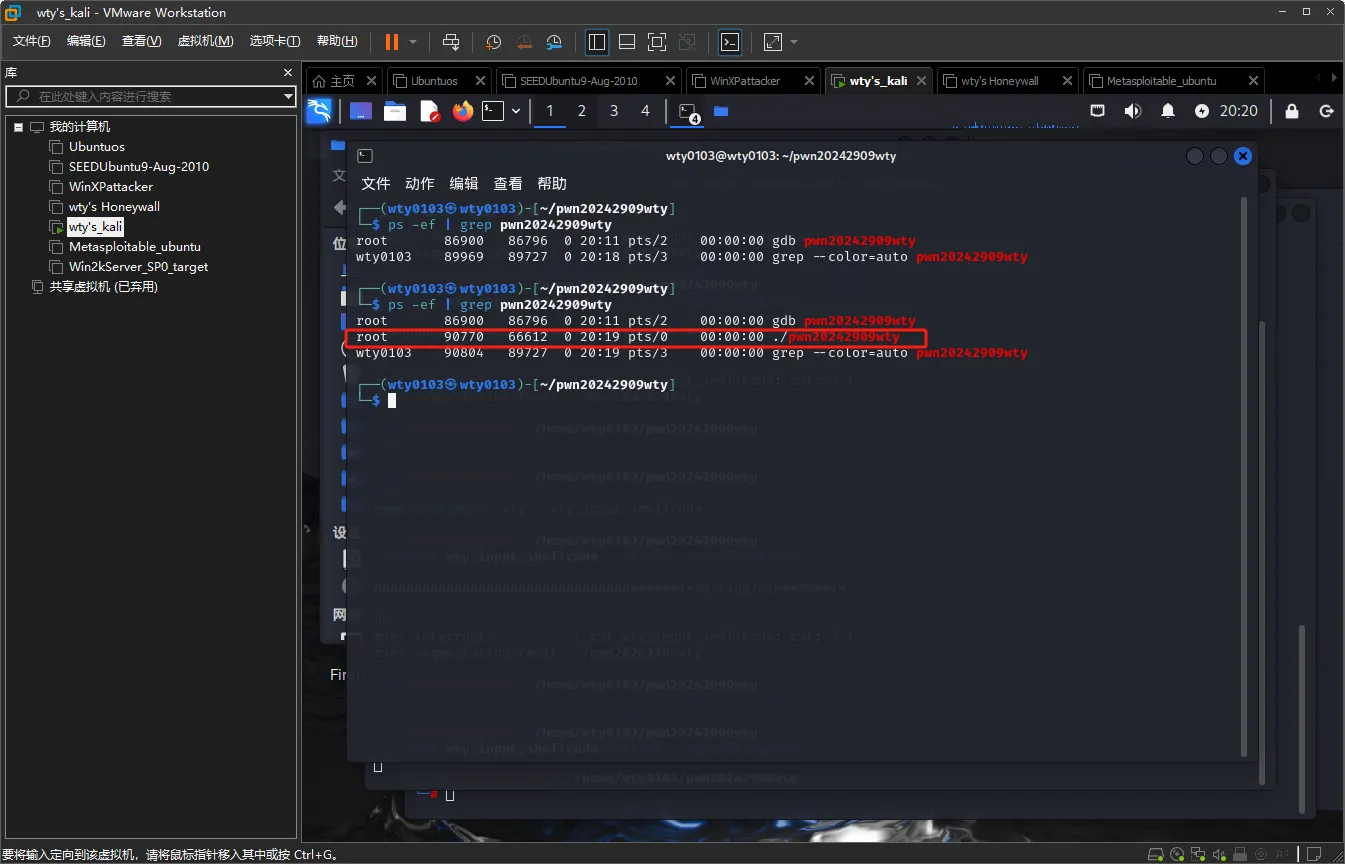
Task: Take a snapshot using the clock-plus toolbar icon
Action: point(493,42)
